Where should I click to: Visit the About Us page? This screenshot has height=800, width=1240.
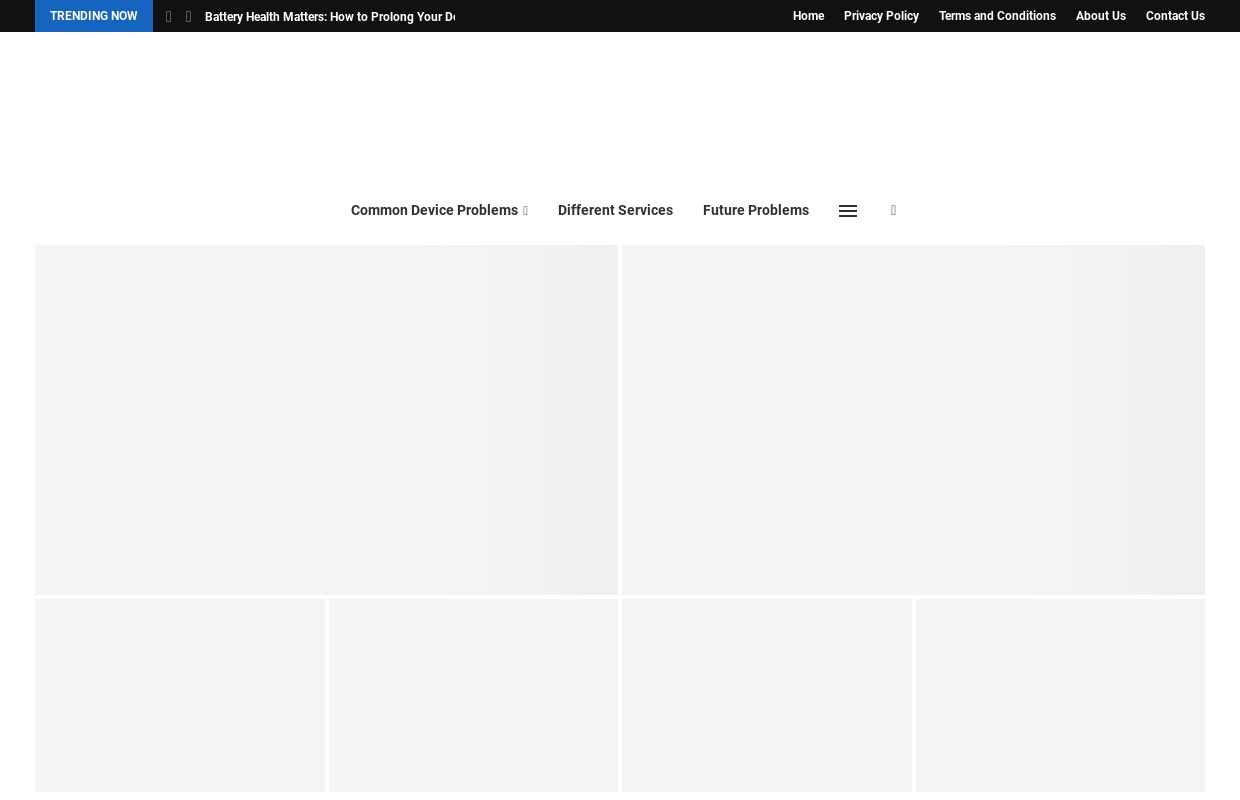pyautogui.click(x=1100, y=16)
